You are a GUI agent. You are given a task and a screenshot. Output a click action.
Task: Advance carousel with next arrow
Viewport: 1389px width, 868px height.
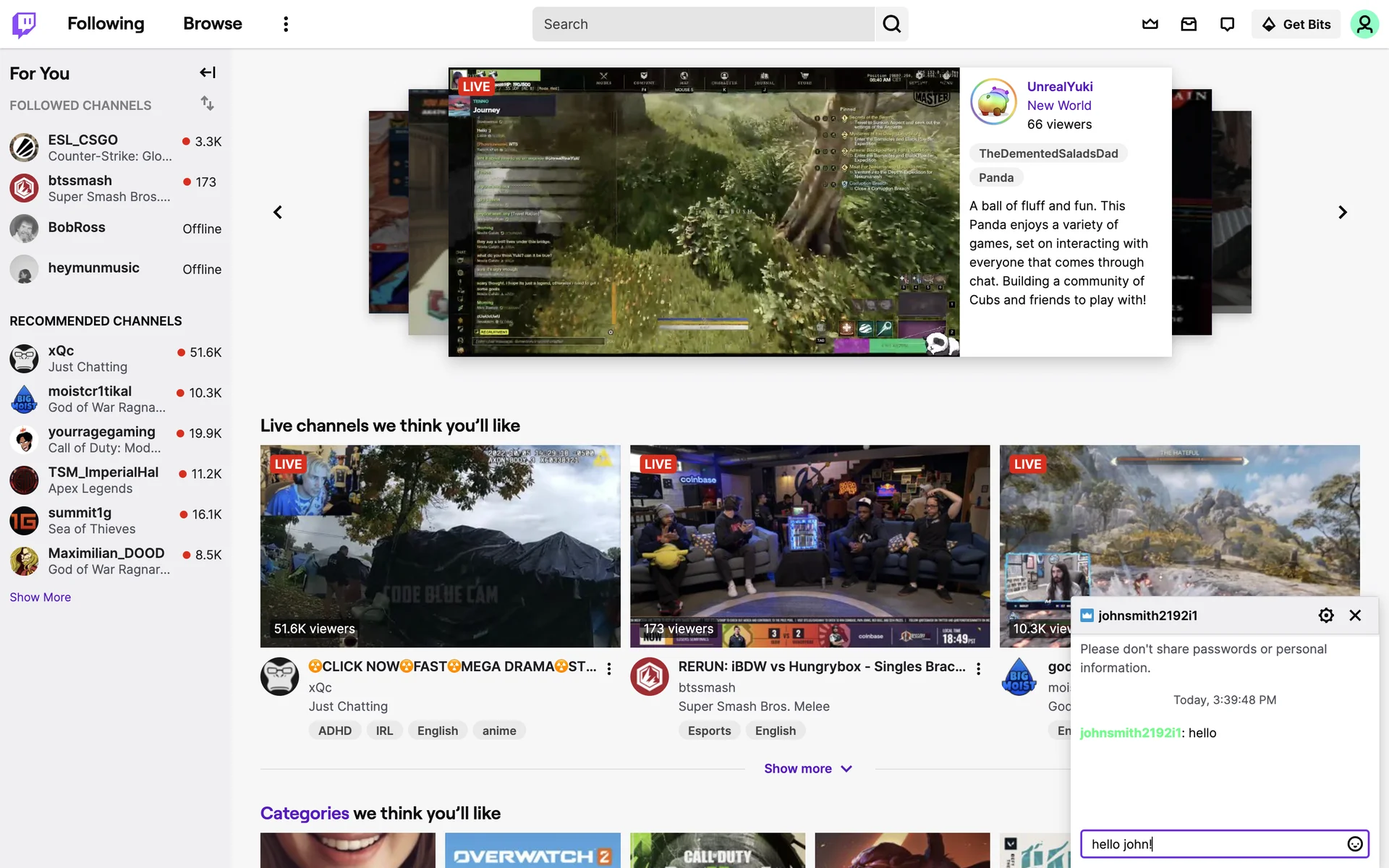coord(1342,212)
